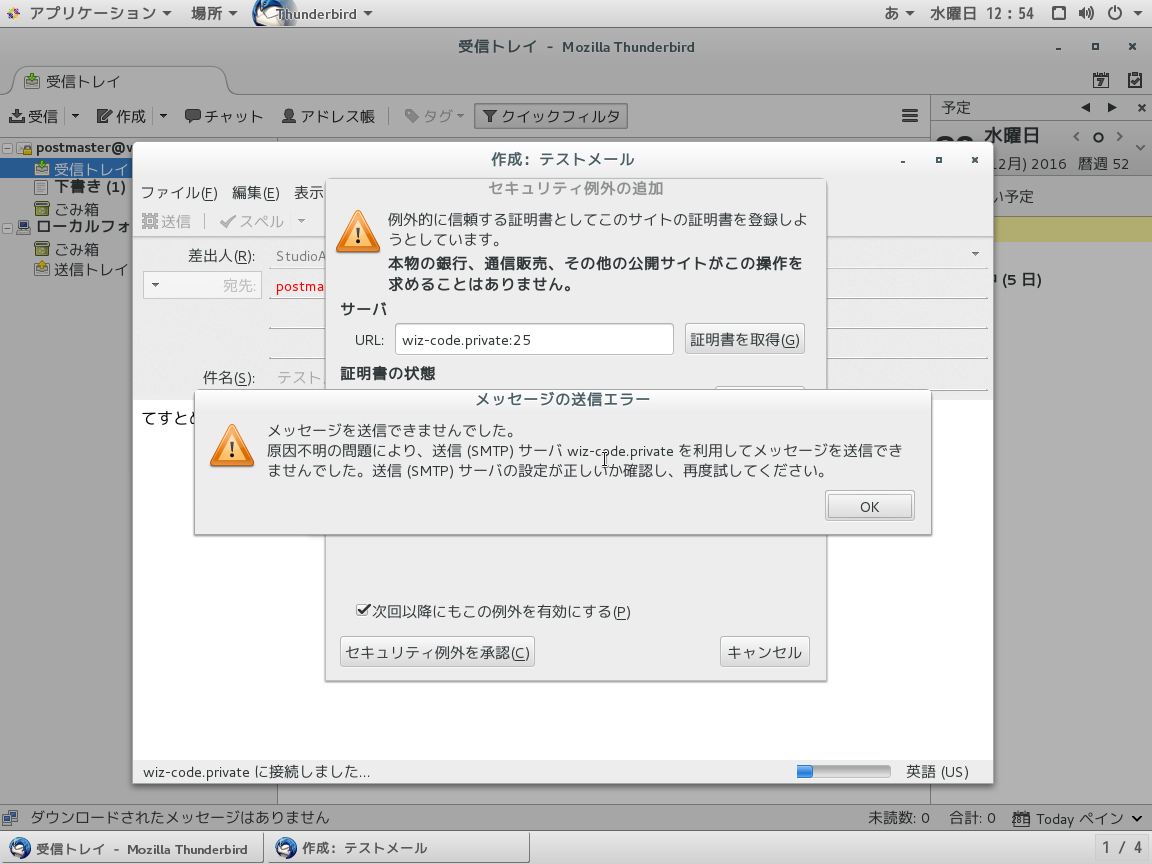Select 送信トレイ folder
The width and height of the screenshot is (1152, 864).
81,270
